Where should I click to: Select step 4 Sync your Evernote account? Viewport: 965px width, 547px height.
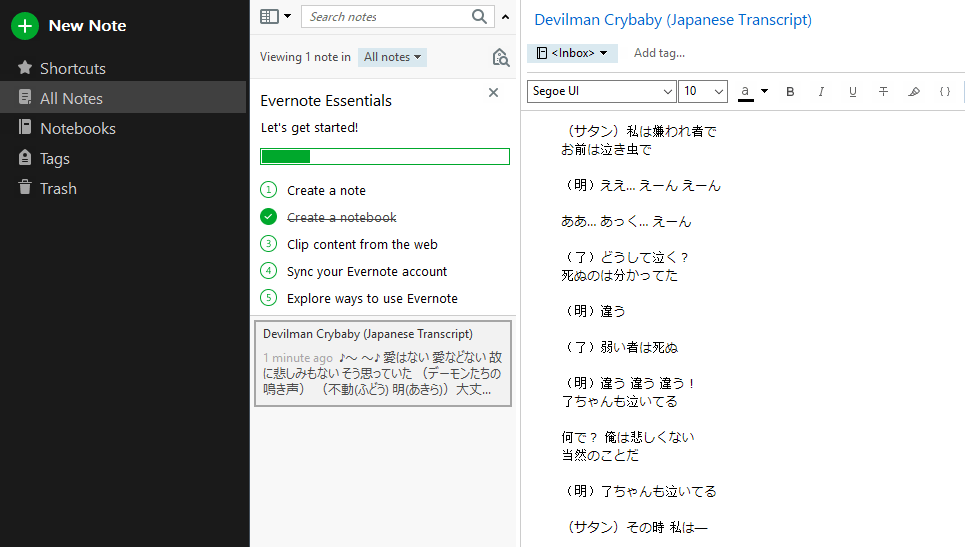click(367, 271)
